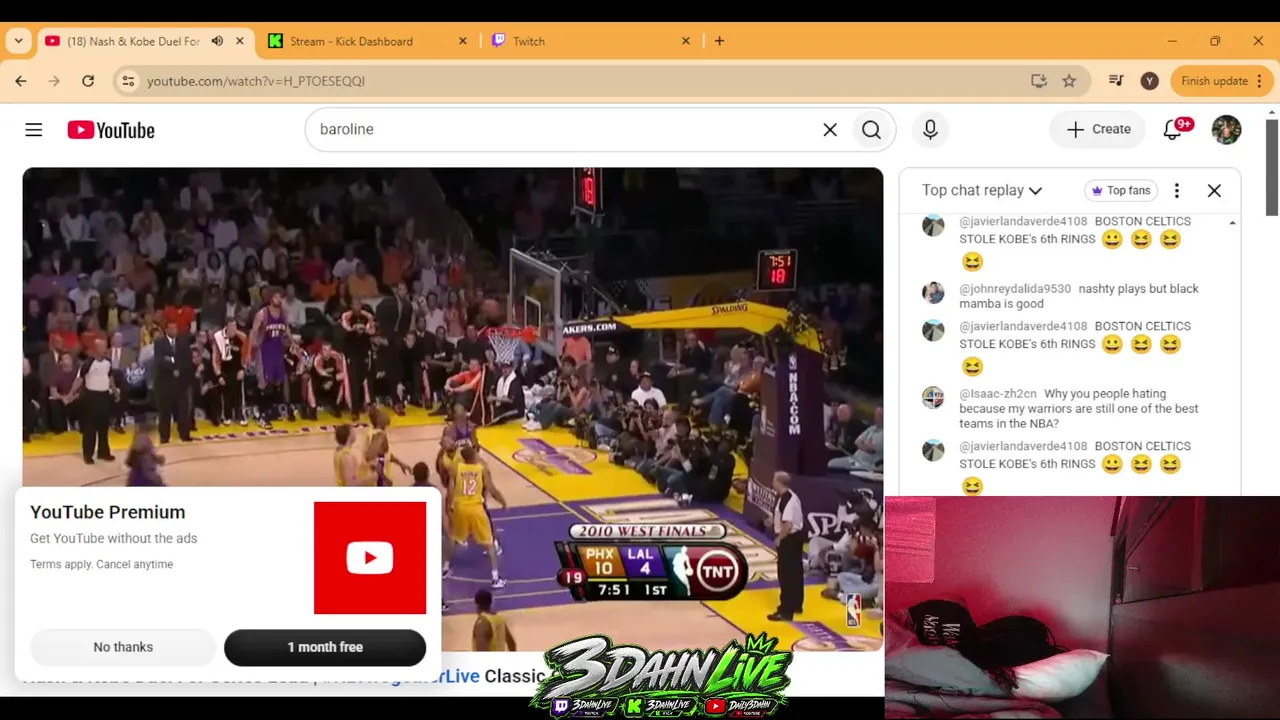
Task: Search with your voice microphone
Action: click(x=930, y=130)
